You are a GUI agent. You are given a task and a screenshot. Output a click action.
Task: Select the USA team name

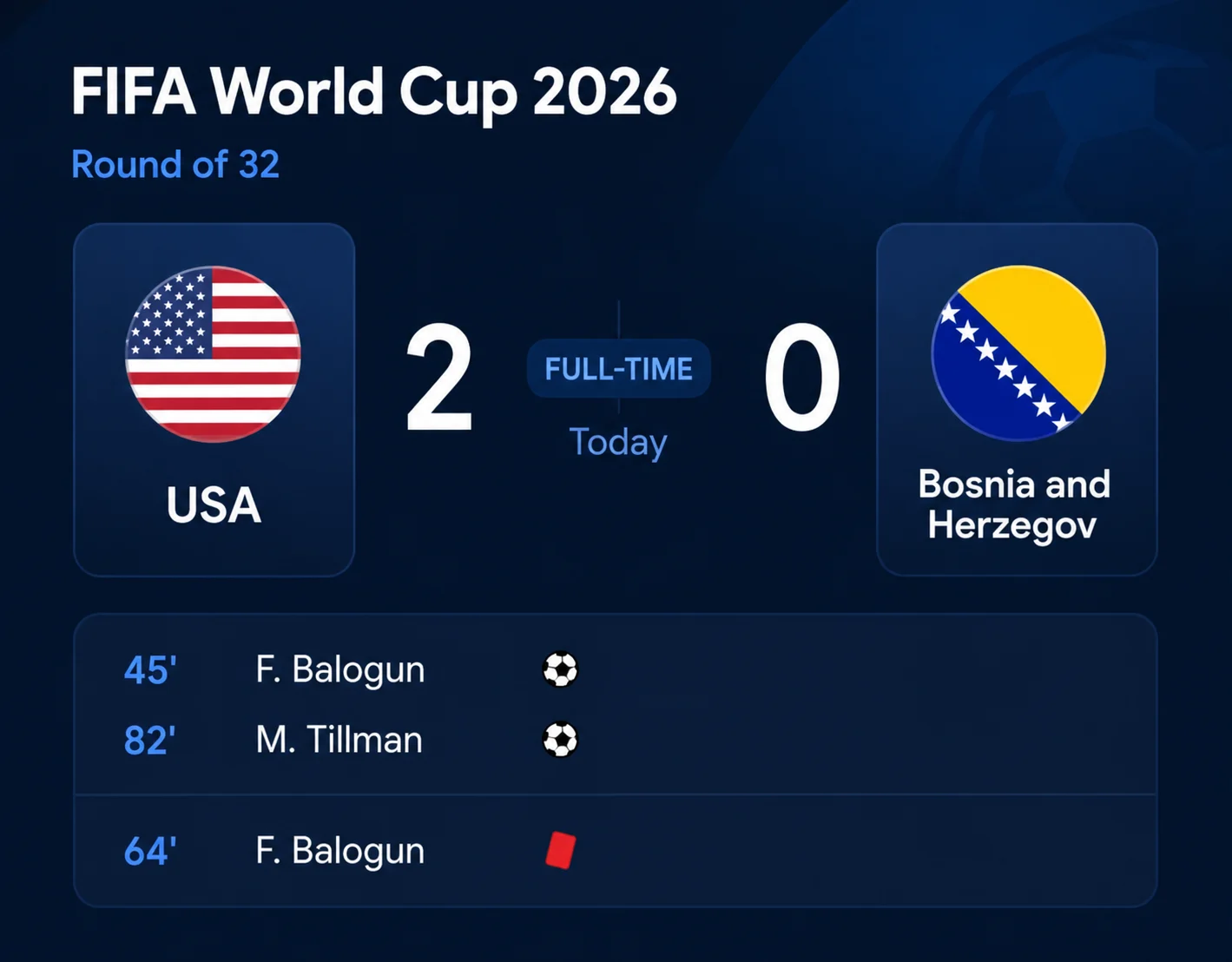coord(214,505)
